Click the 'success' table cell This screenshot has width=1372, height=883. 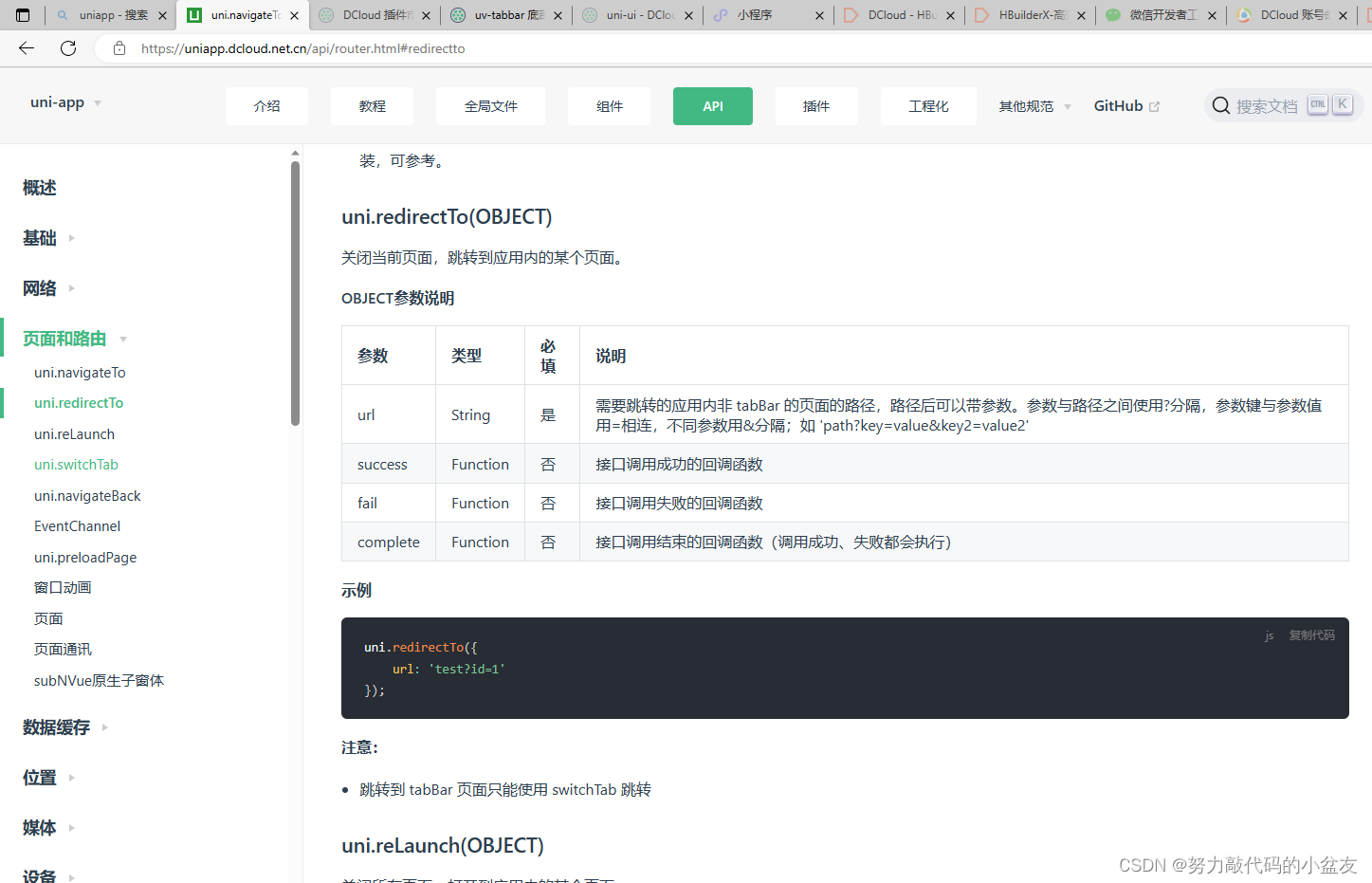click(x=389, y=465)
